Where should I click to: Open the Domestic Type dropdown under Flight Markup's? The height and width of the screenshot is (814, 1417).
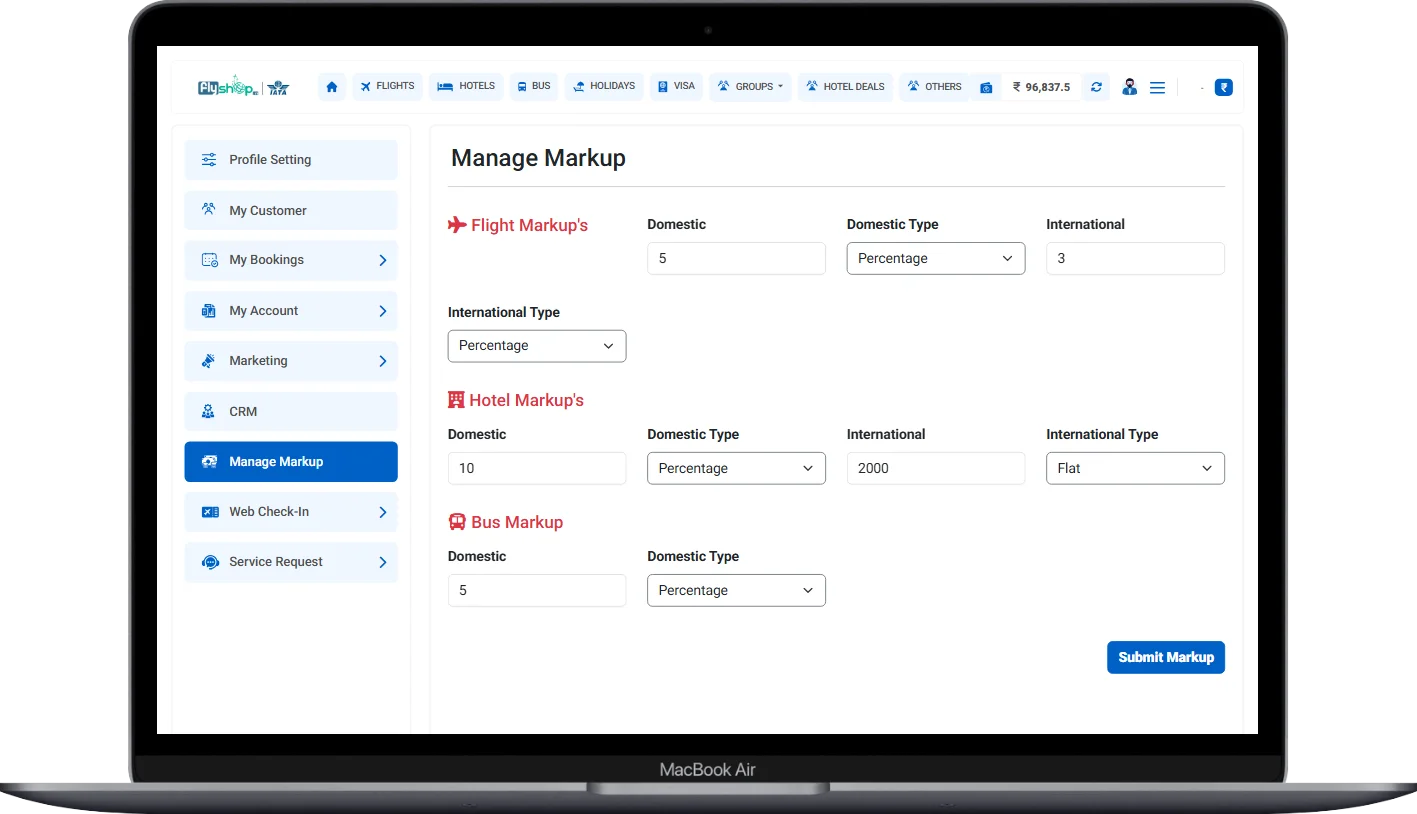(935, 258)
